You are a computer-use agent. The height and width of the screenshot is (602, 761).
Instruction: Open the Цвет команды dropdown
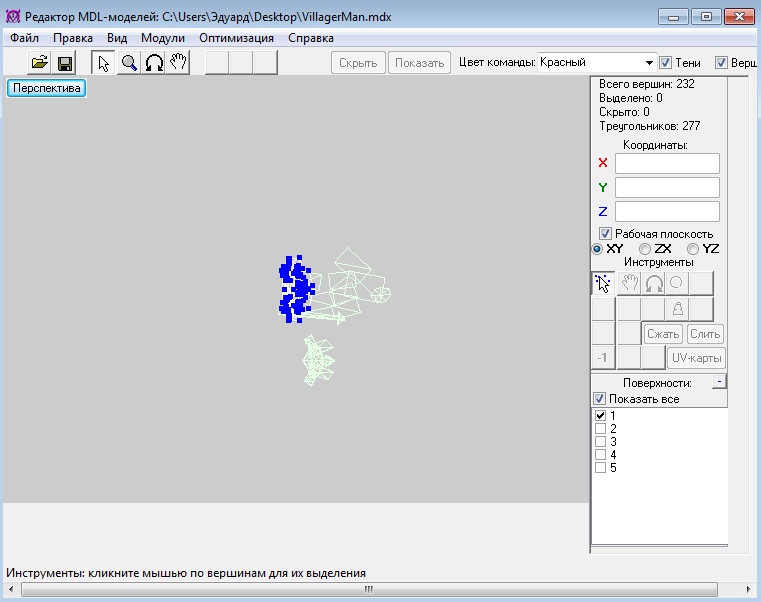click(597, 63)
